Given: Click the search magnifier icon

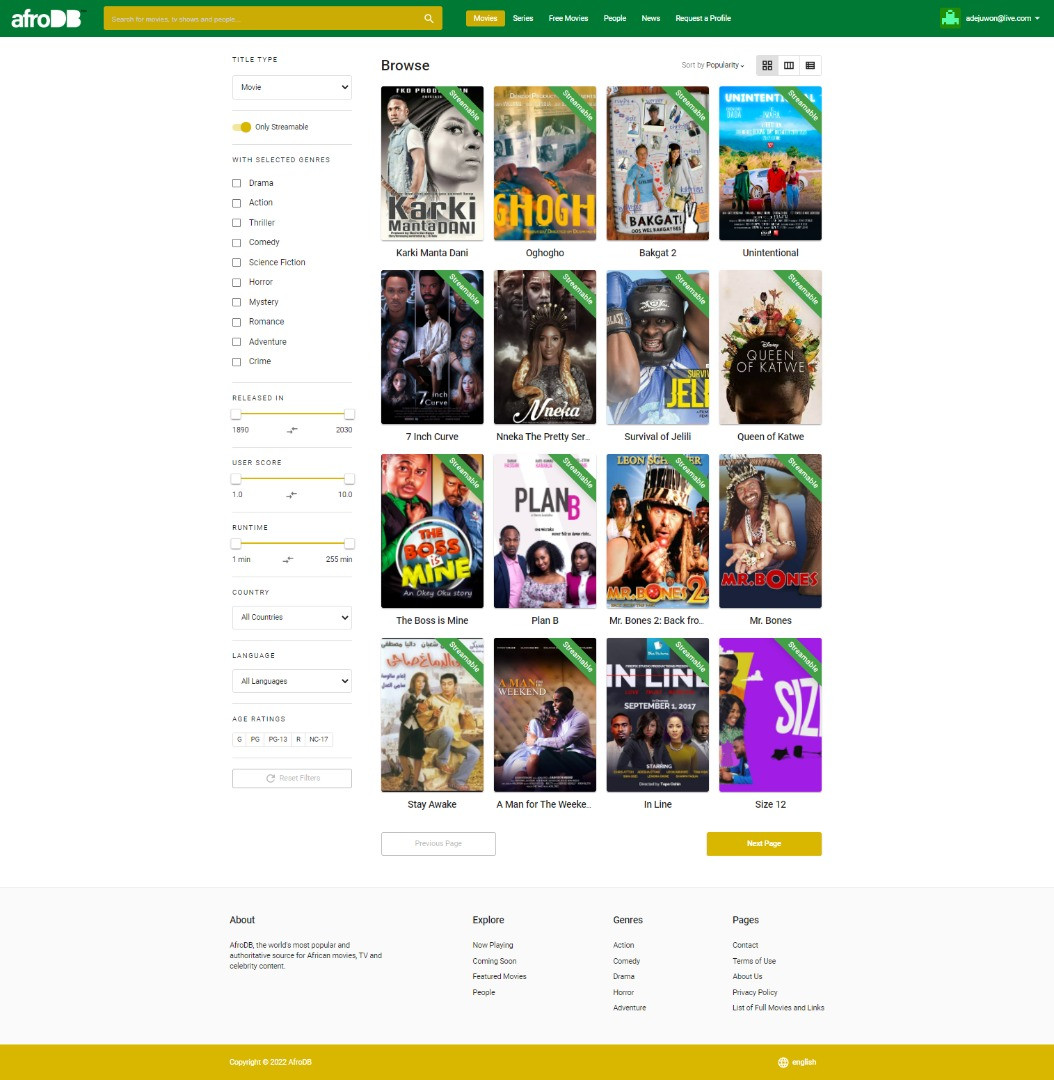Looking at the screenshot, I should 429,18.
